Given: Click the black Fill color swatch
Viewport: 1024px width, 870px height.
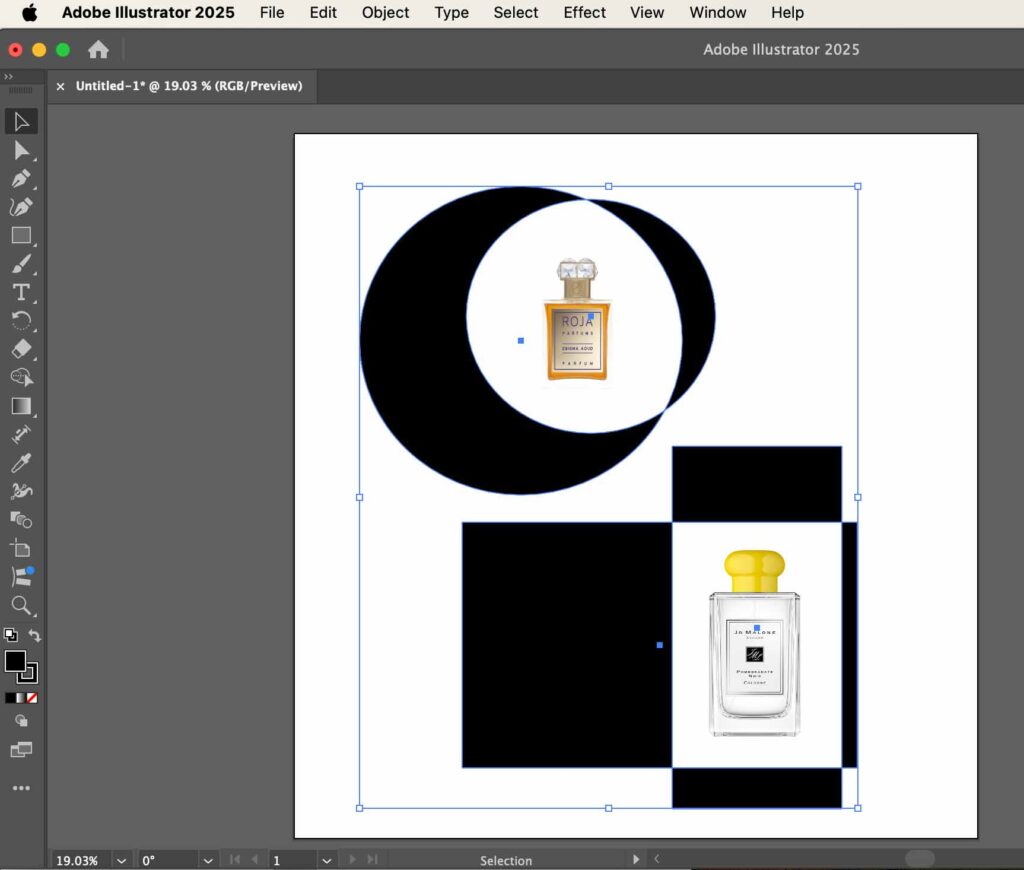Looking at the screenshot, I should (x=15, y=662).
